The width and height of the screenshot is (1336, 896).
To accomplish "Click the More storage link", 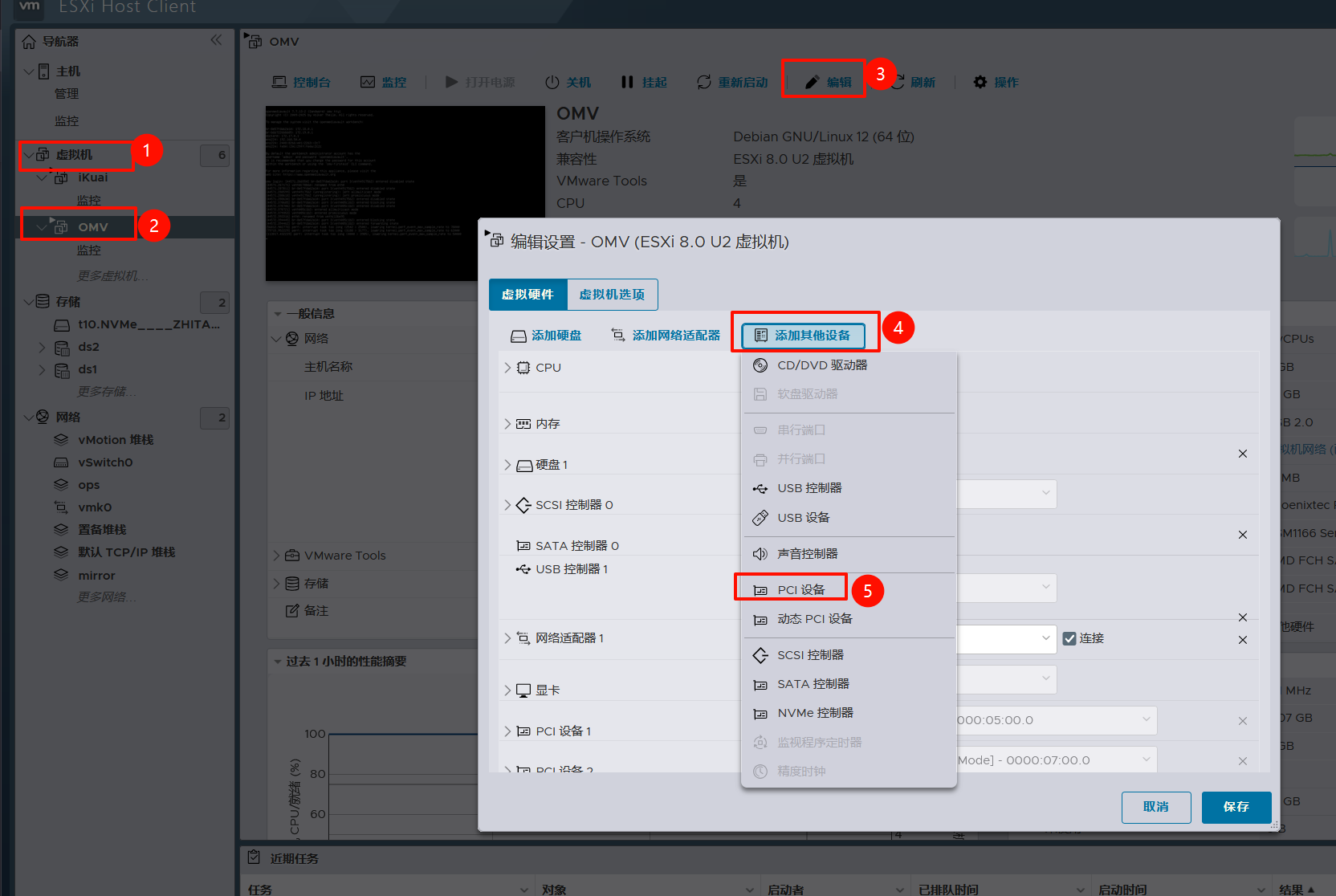I will click(107, 392).
